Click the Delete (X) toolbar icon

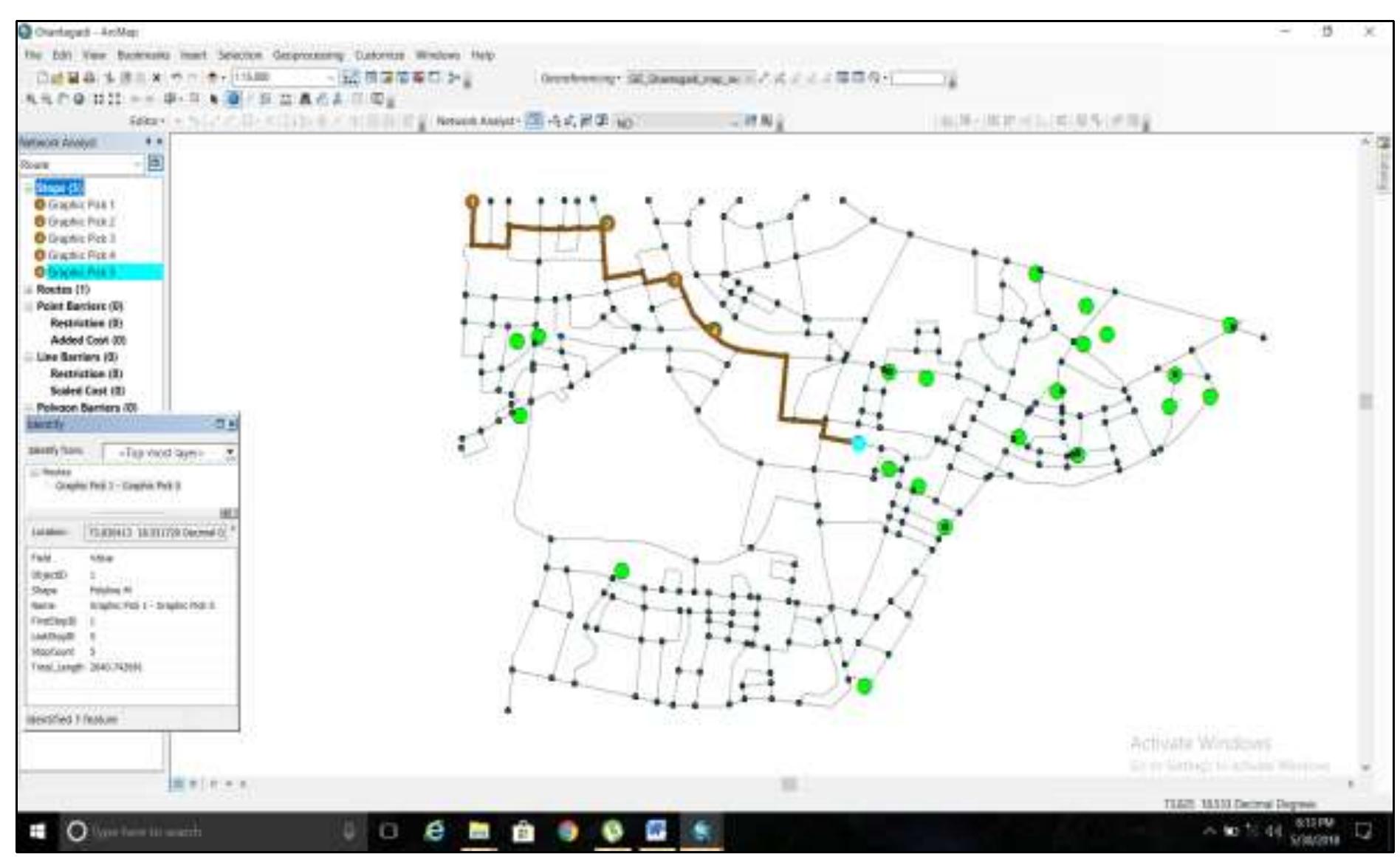pyautogui.click(x=157, y=78)
